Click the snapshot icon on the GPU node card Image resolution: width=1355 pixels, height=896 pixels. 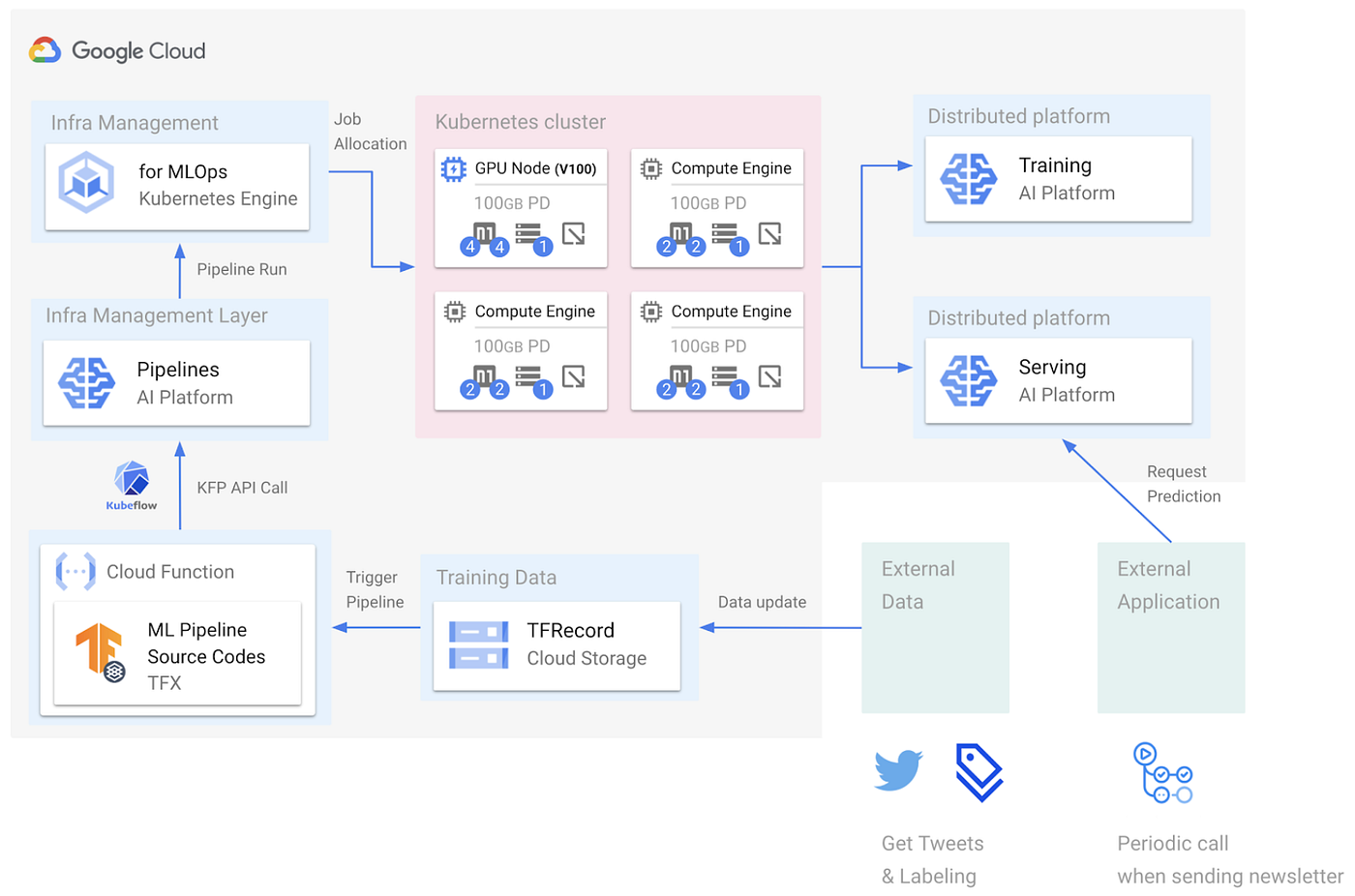click(574, 235)
